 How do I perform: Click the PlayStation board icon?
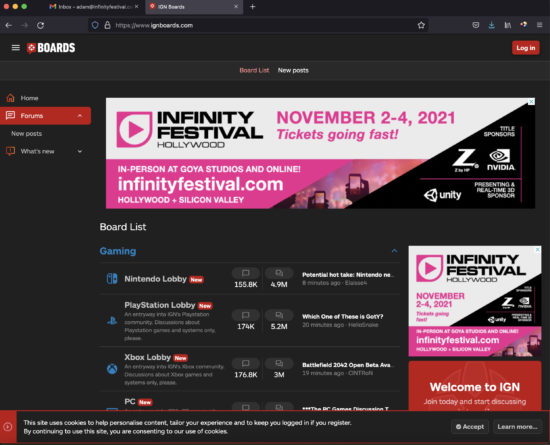point(112,320)
